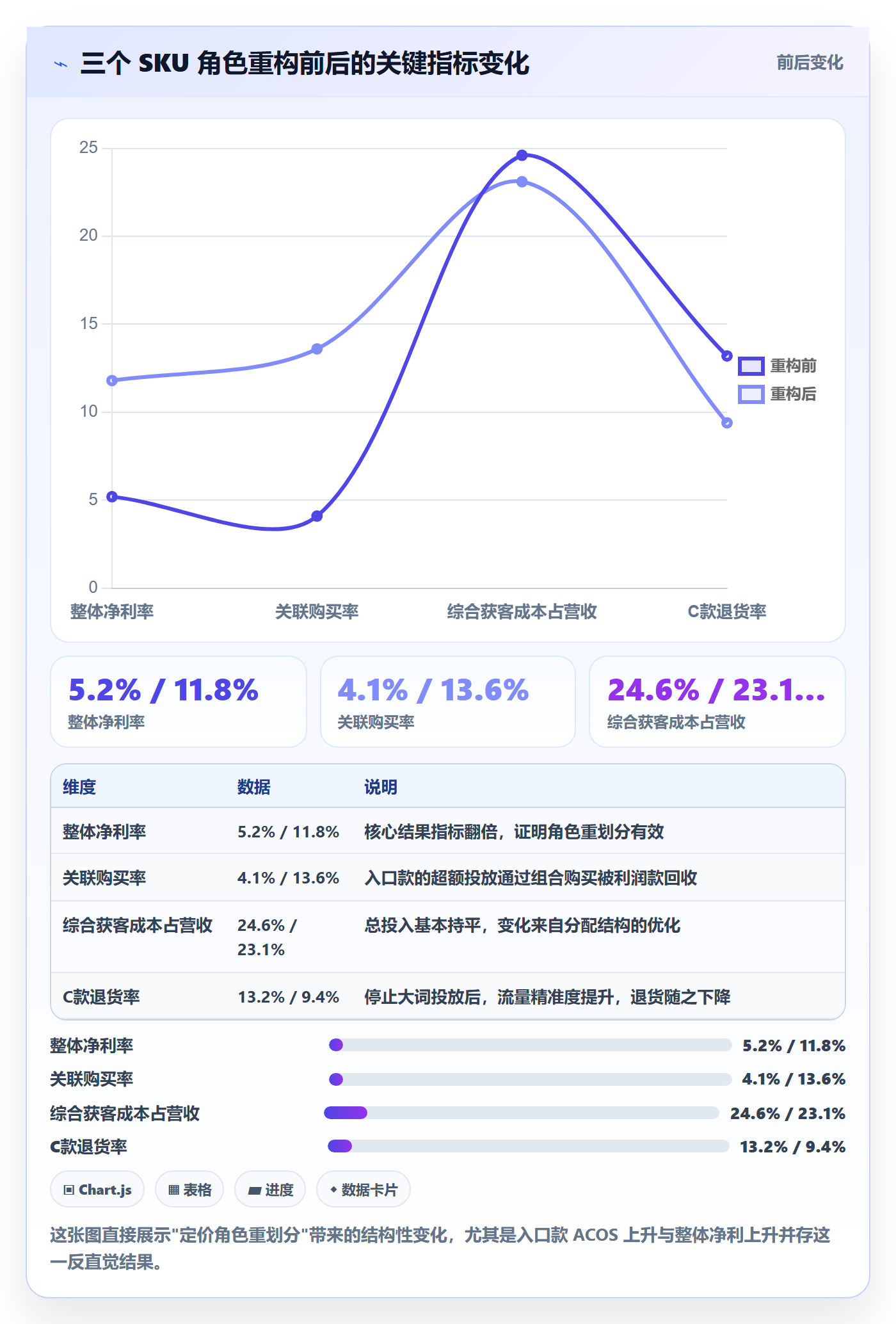Image resolution: width=896 pixels, height=1324 pixels.
Task: Click the 重构前 legend label
Action: (793, 366)
